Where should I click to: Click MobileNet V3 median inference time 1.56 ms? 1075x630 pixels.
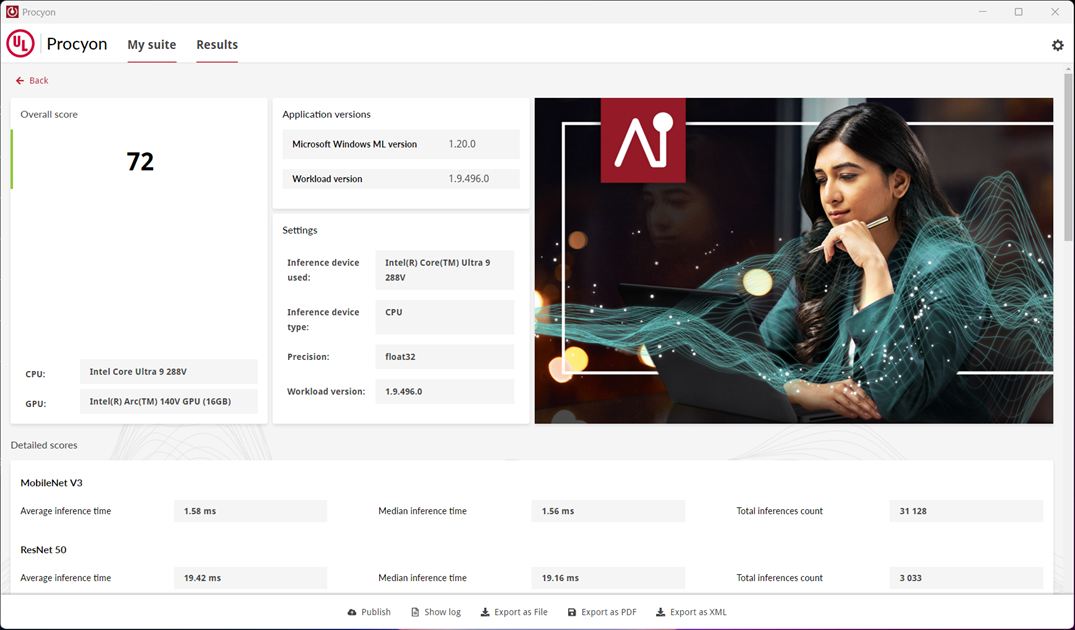coord(608,511)
